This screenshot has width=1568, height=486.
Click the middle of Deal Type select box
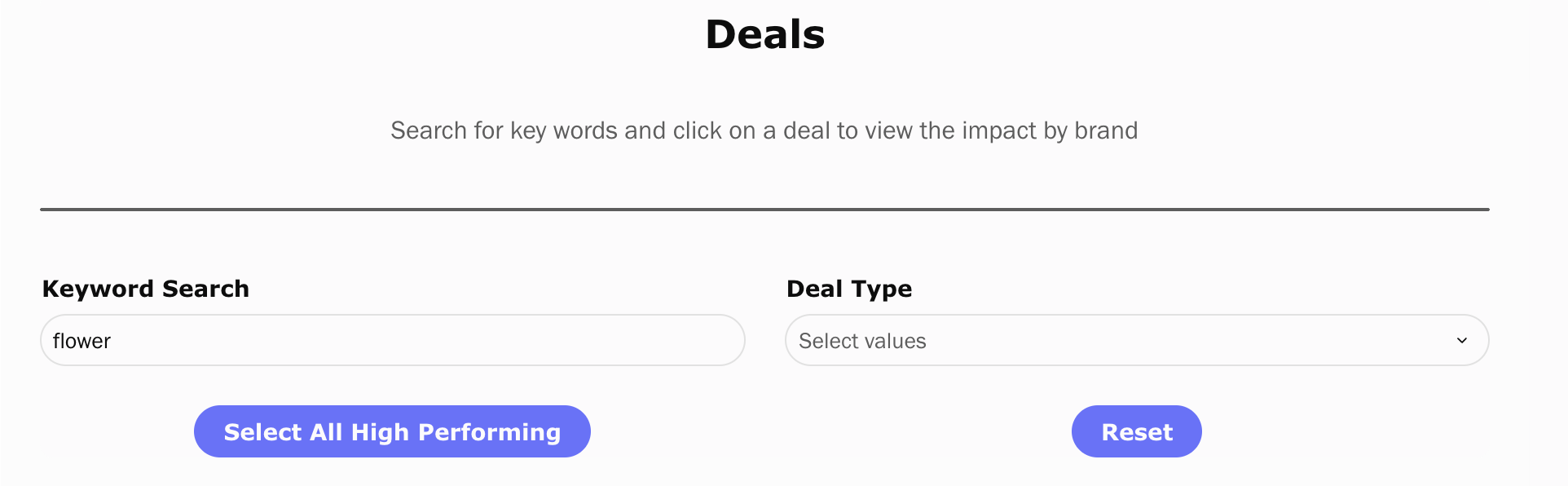point(1136,341)
